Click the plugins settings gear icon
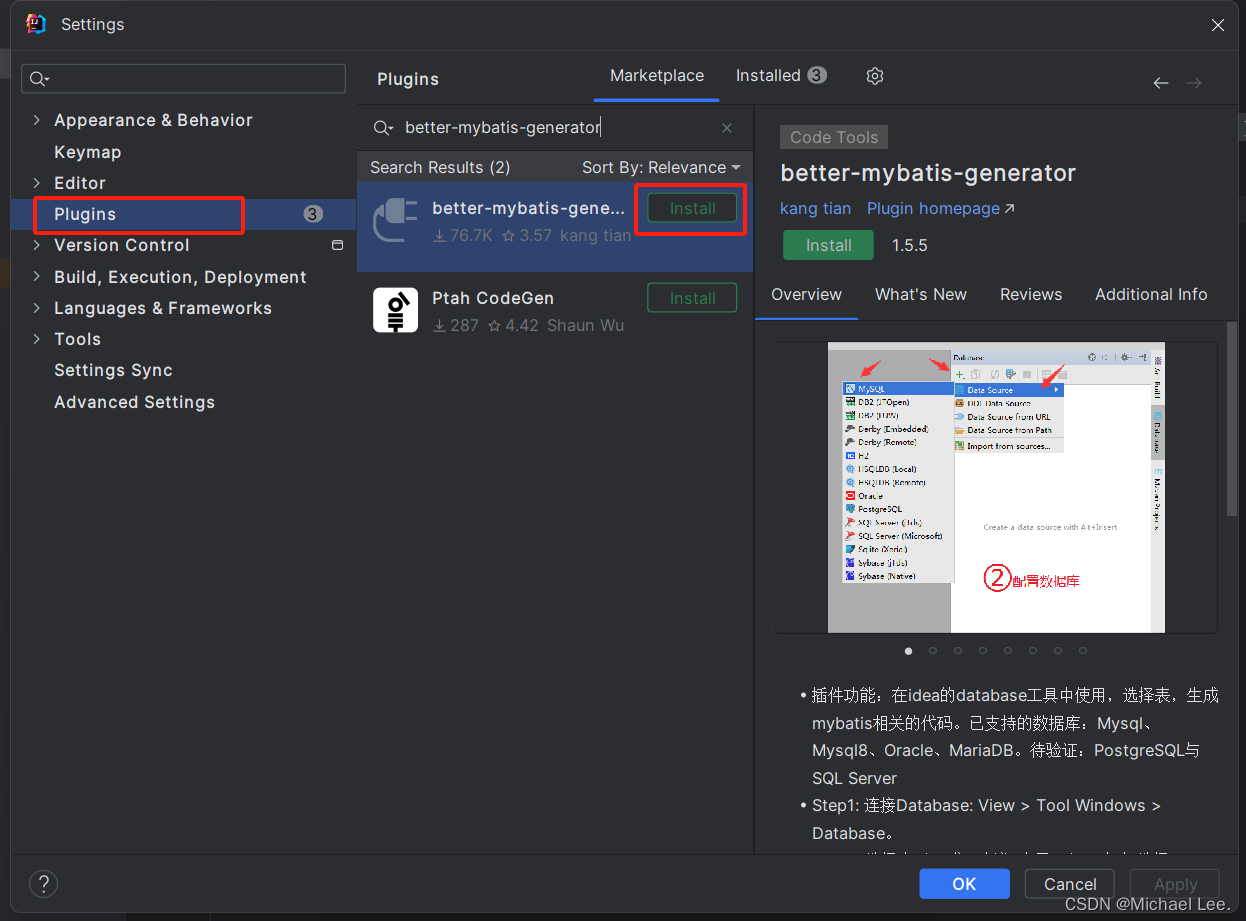Viewport: 1246px width, 921px height. [x=875, y=76]
